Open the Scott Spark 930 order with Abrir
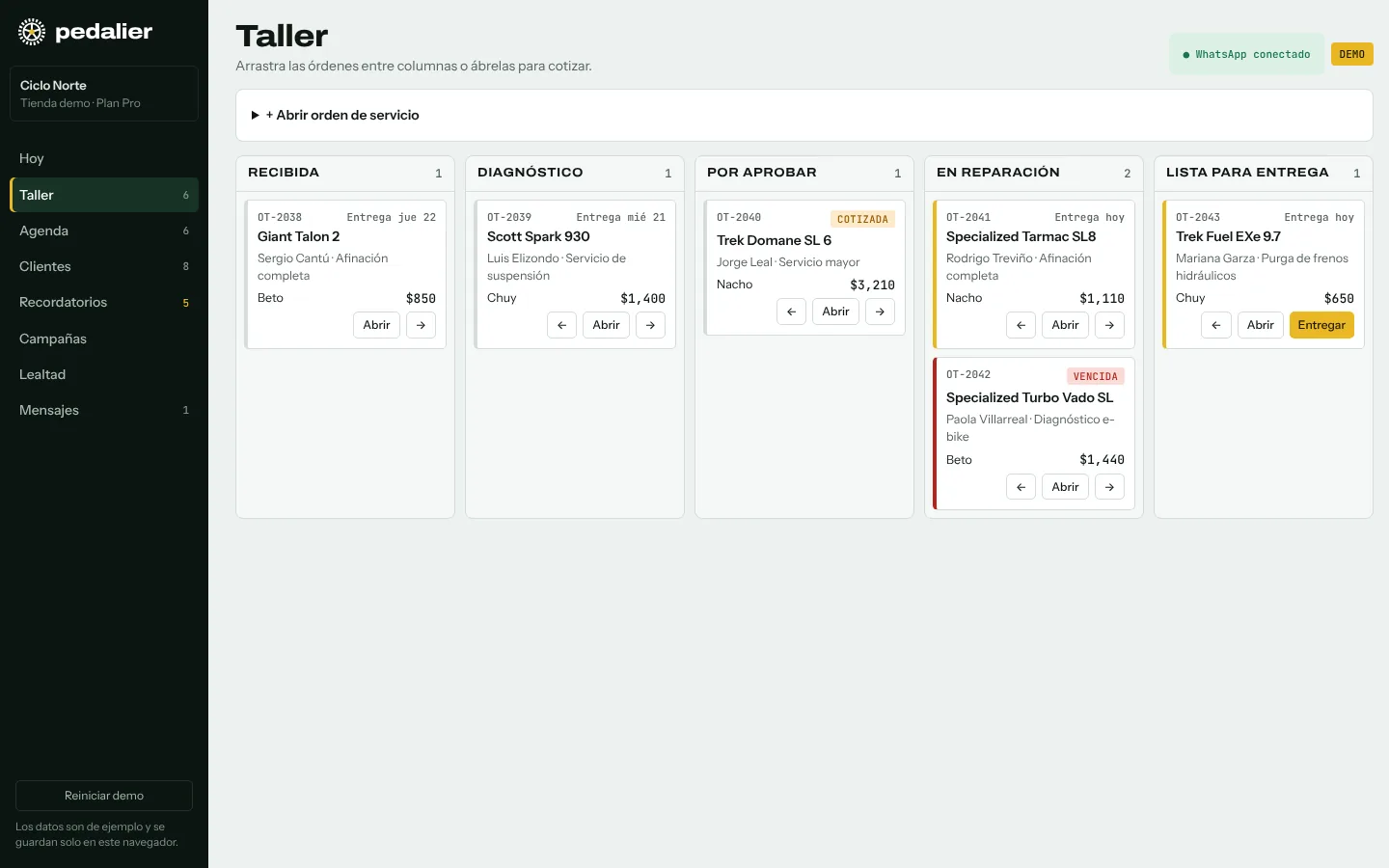This screenshot has width=1389, height=868. point(606,325)
